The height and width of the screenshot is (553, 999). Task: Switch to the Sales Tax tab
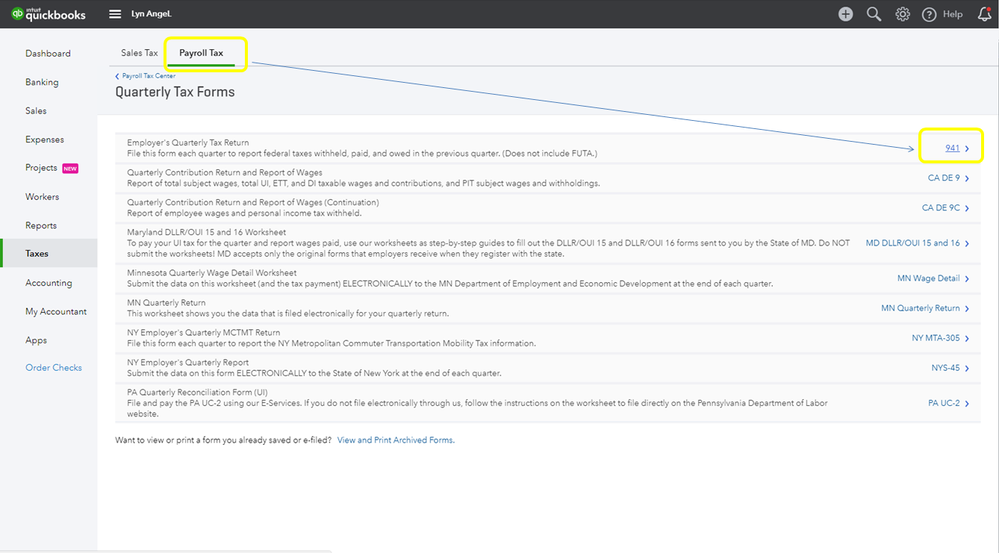click(x=139, y=53)
